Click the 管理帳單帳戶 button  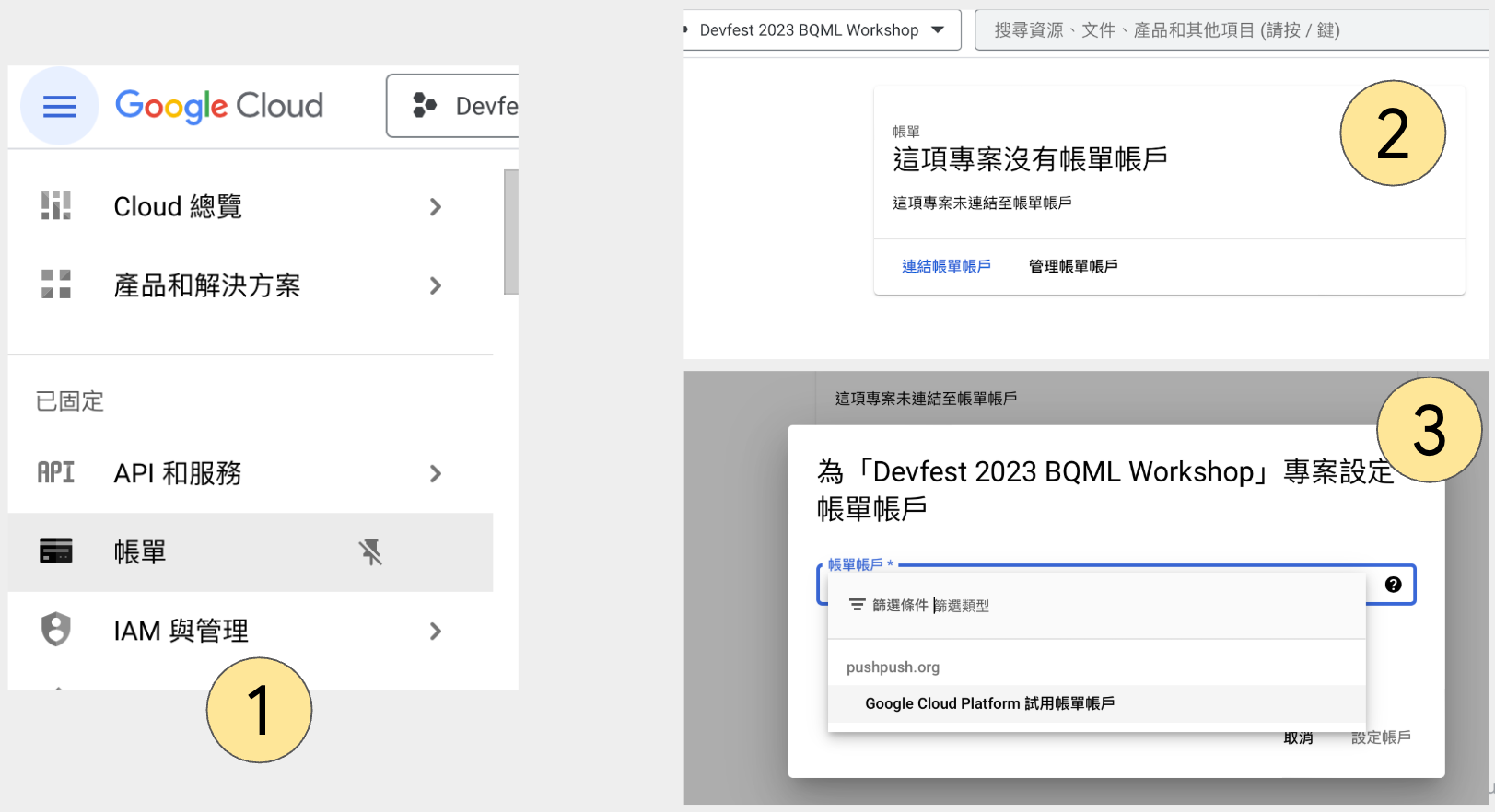[x=1073, y=266]
